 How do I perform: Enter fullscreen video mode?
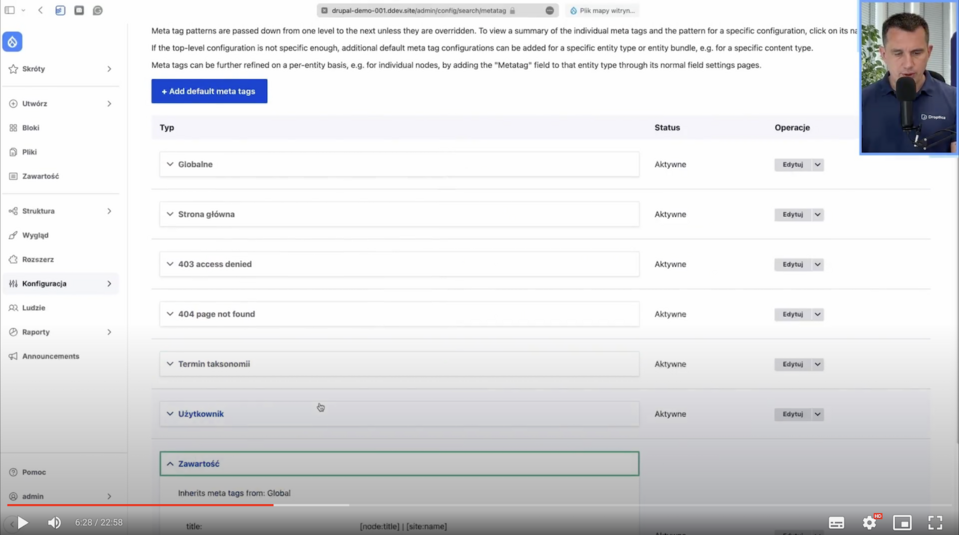point(935,523)
